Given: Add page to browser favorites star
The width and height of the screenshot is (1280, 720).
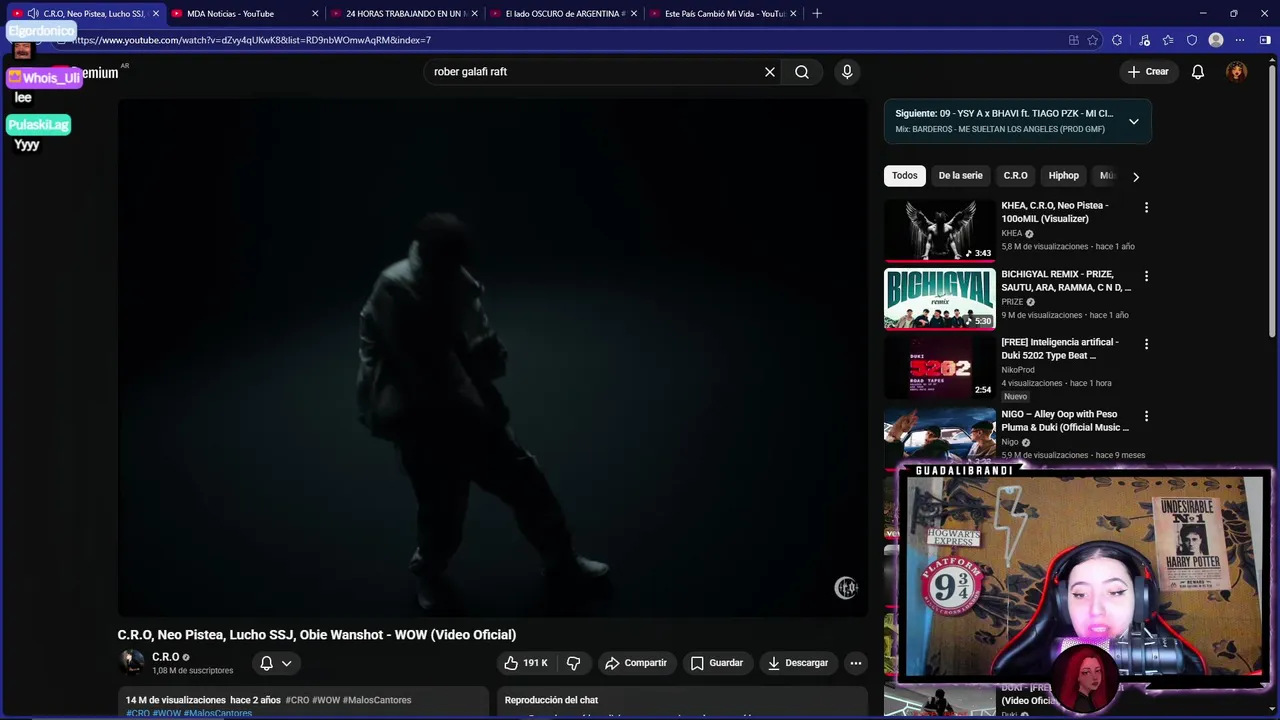Looking at the screenshot, I should 1093,40.
